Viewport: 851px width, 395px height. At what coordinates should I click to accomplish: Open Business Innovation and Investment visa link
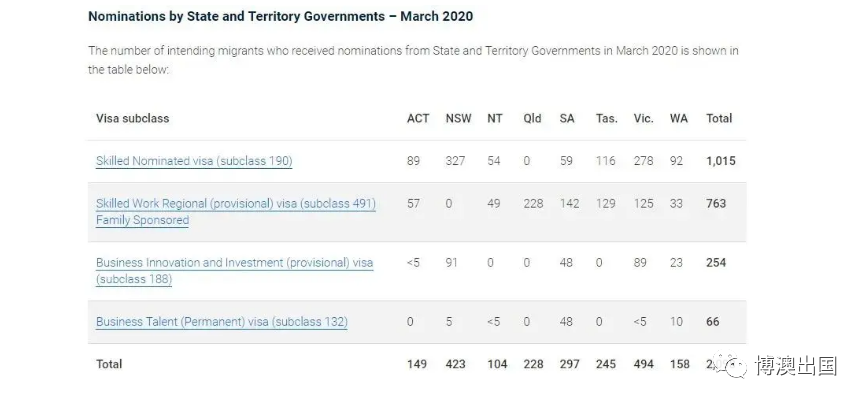(234, 271)
